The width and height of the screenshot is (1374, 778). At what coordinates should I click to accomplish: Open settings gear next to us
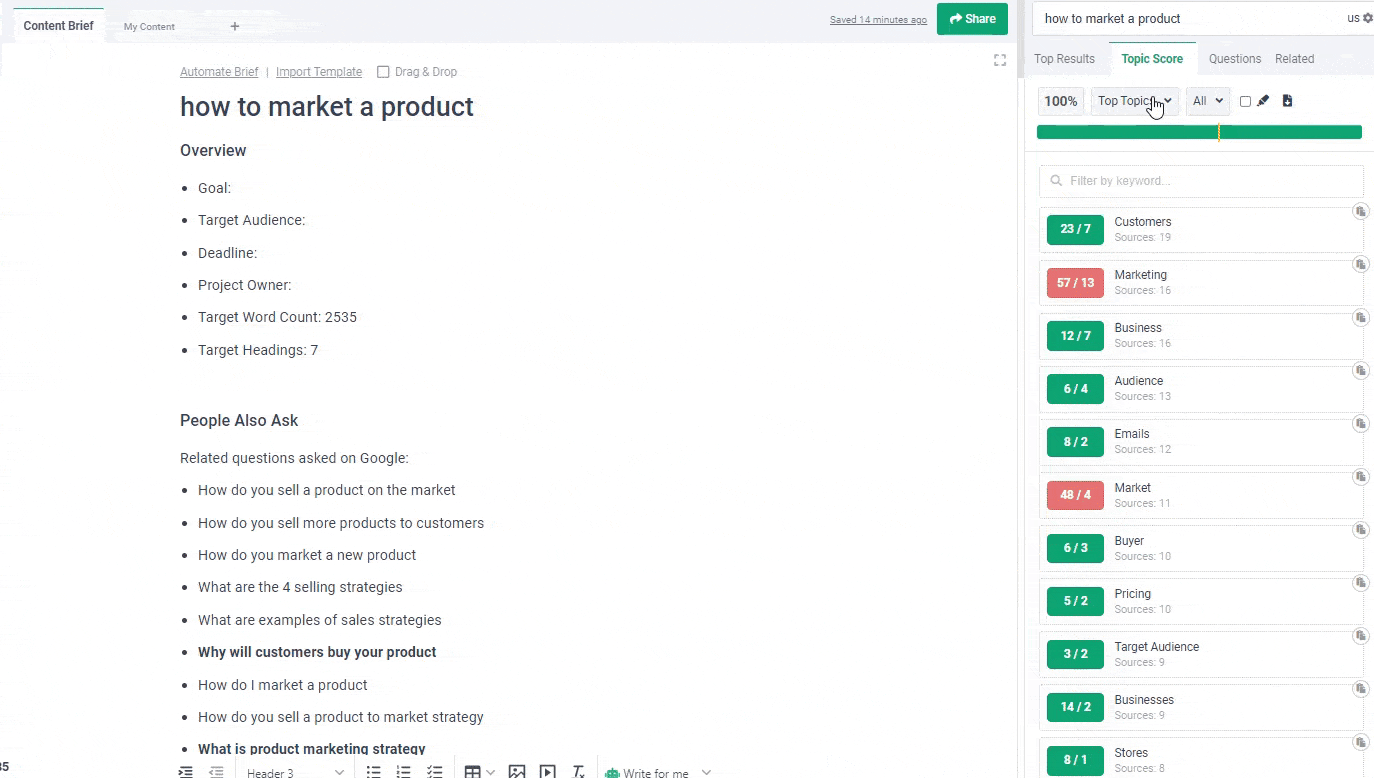(x=1367, y=18)
